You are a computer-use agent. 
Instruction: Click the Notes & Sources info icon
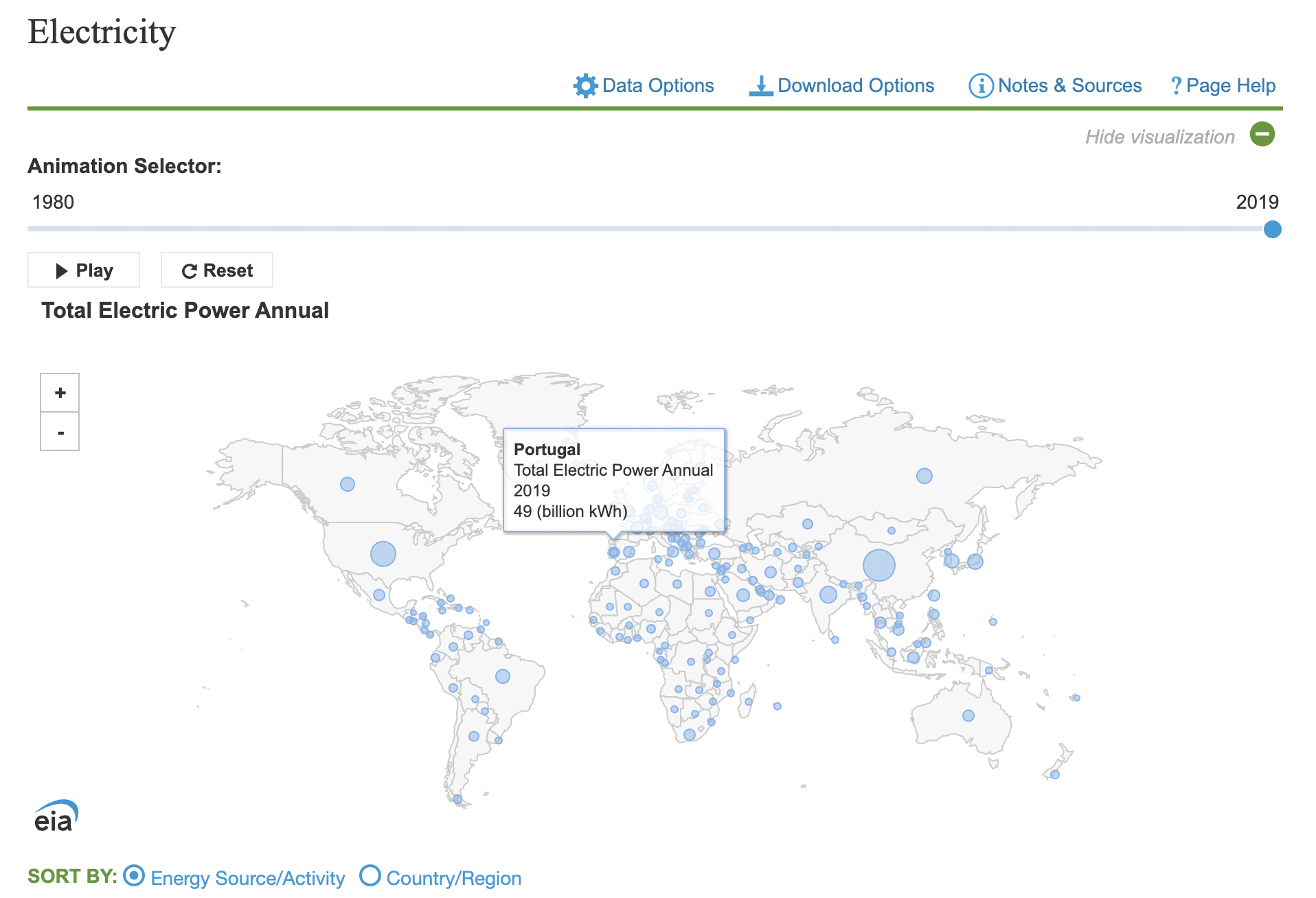pos(981,86)
